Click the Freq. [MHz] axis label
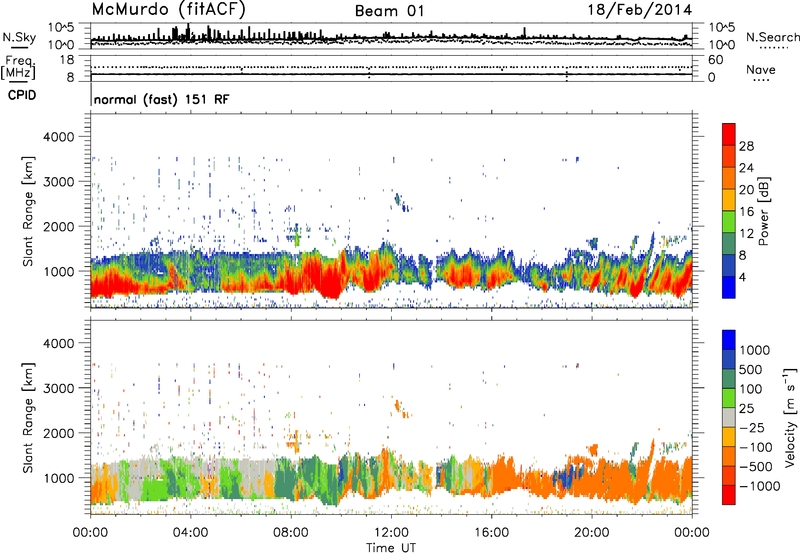Screen dimensions: 800x554 (x=18, y=67)
